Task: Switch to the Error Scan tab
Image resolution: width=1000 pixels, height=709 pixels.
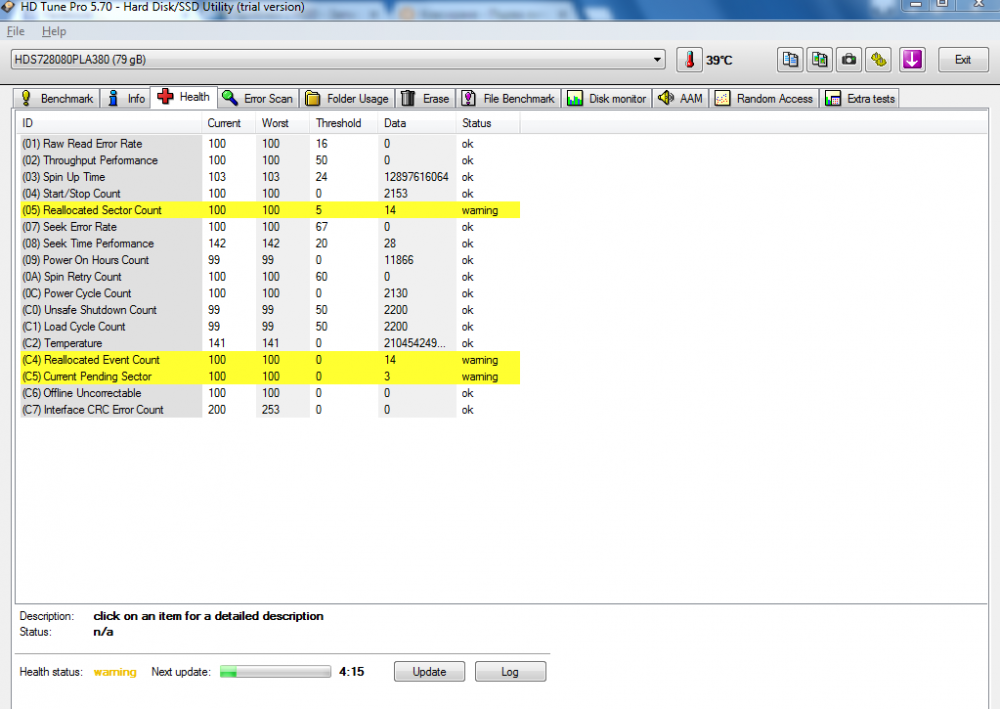Action: click(x=258, y=98)
